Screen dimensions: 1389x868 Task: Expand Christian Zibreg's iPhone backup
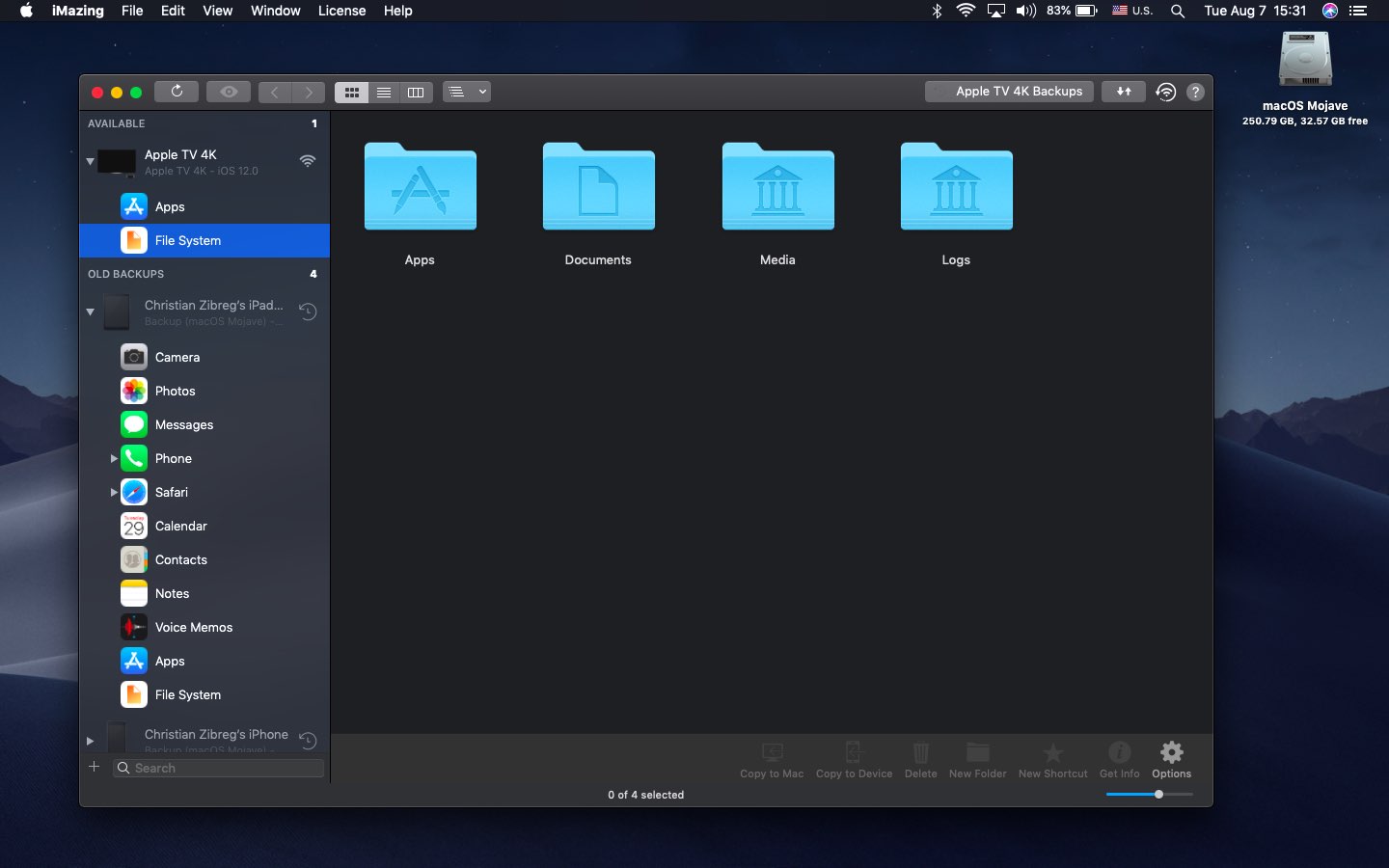[91, 741]
